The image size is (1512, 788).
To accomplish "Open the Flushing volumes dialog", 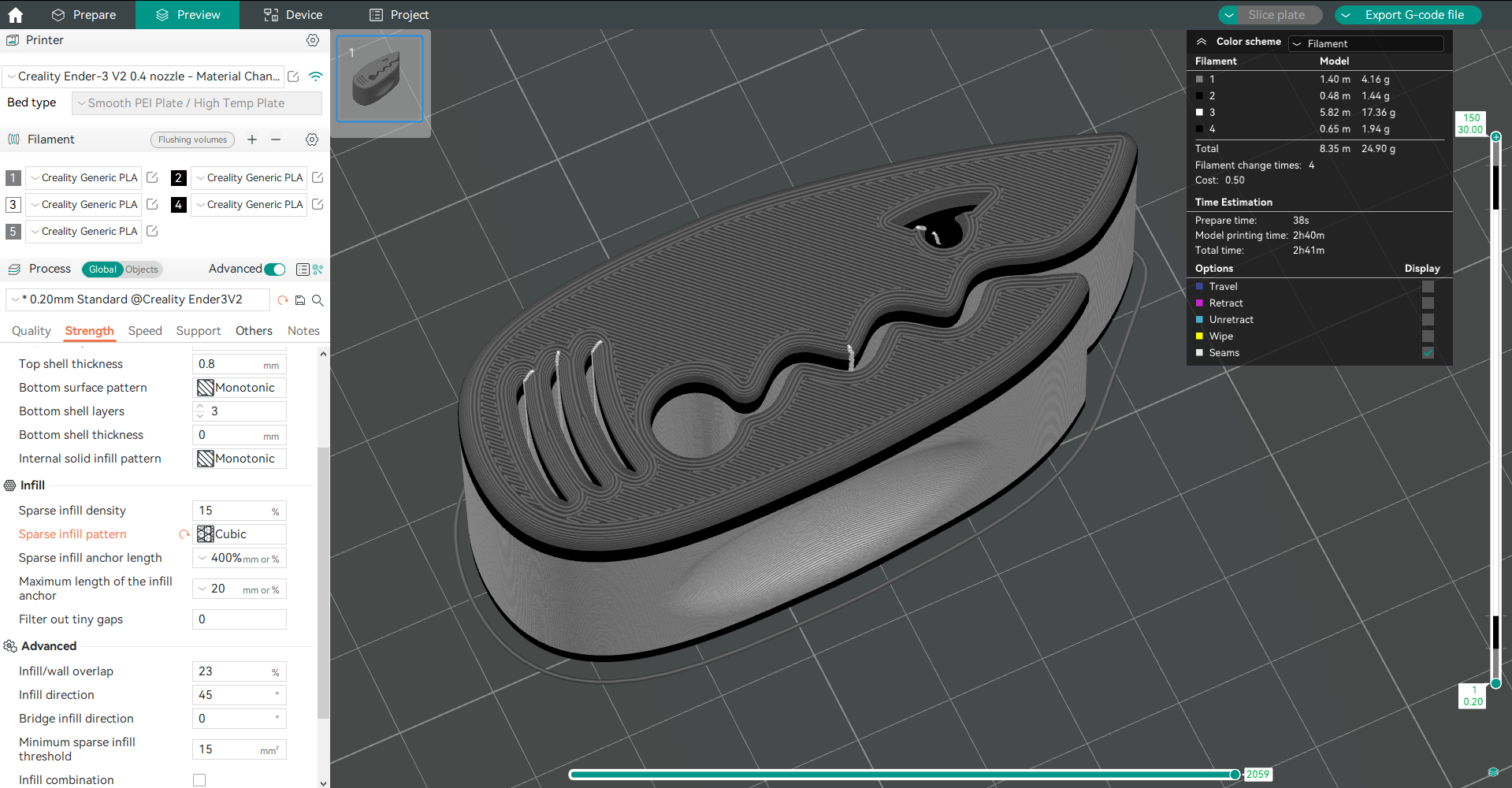I will point(192,139).
